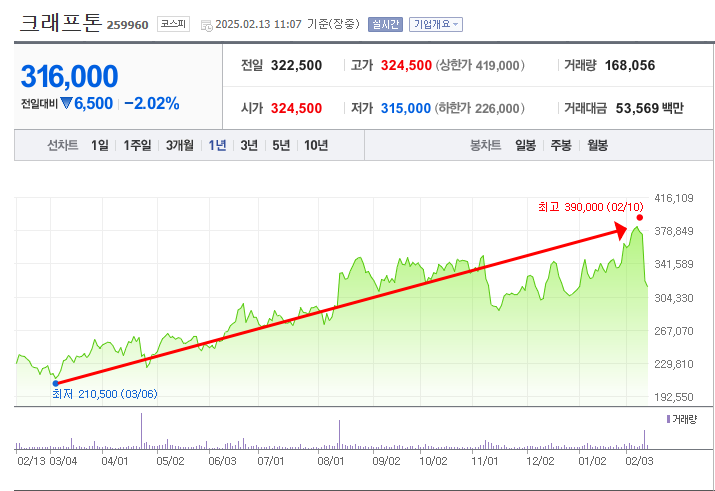
Task: Click x-axis date 08/01
Action: point(331,461)
